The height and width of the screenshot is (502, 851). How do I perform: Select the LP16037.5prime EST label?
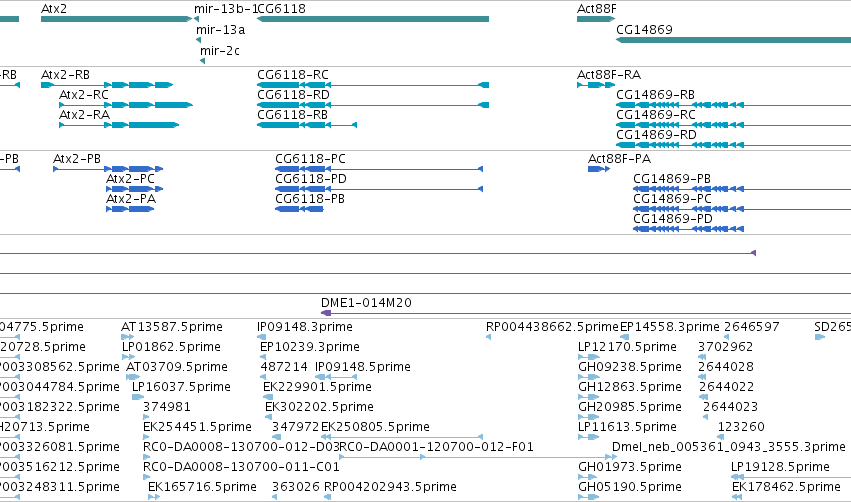coord(181,387)
